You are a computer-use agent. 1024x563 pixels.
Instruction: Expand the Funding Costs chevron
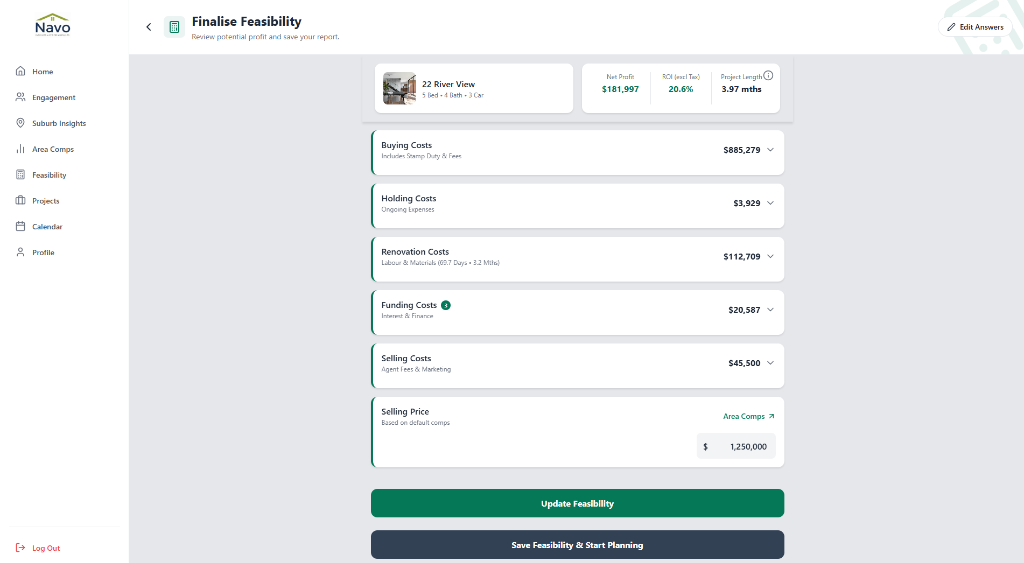point(770,310)
